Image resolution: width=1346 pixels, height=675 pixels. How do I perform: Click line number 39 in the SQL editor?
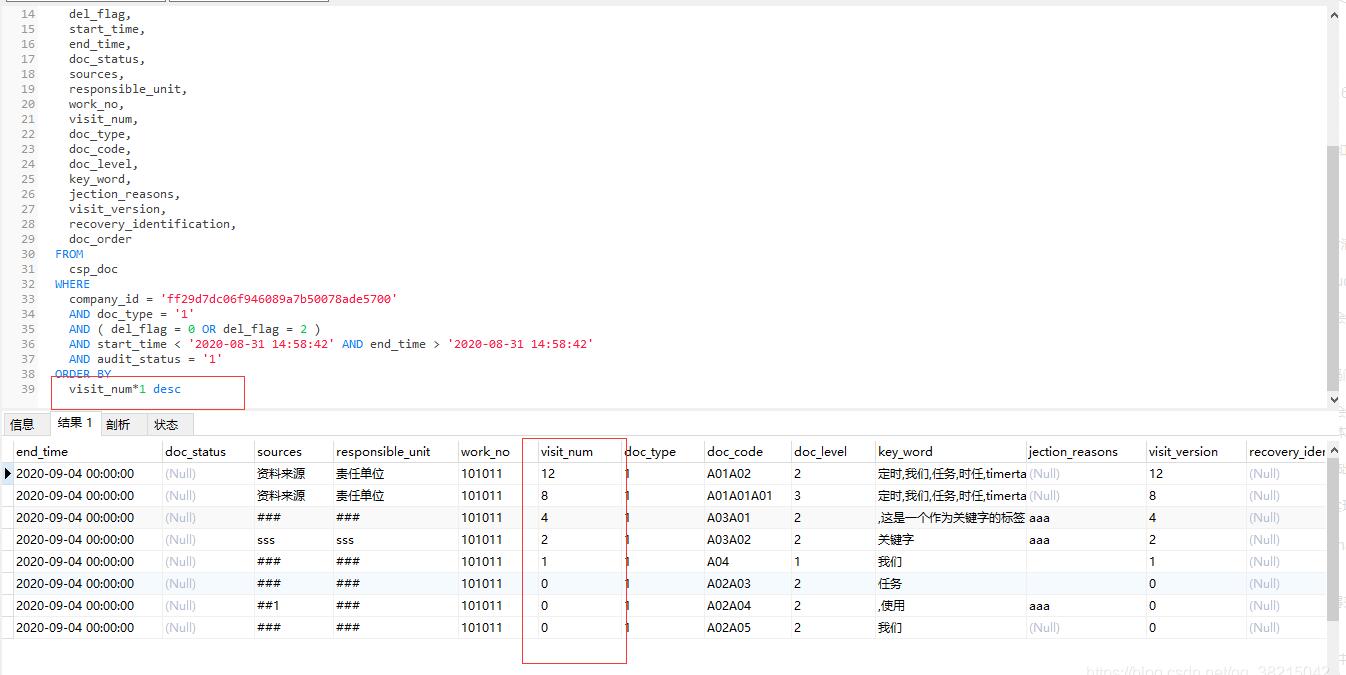click(27, 388)
